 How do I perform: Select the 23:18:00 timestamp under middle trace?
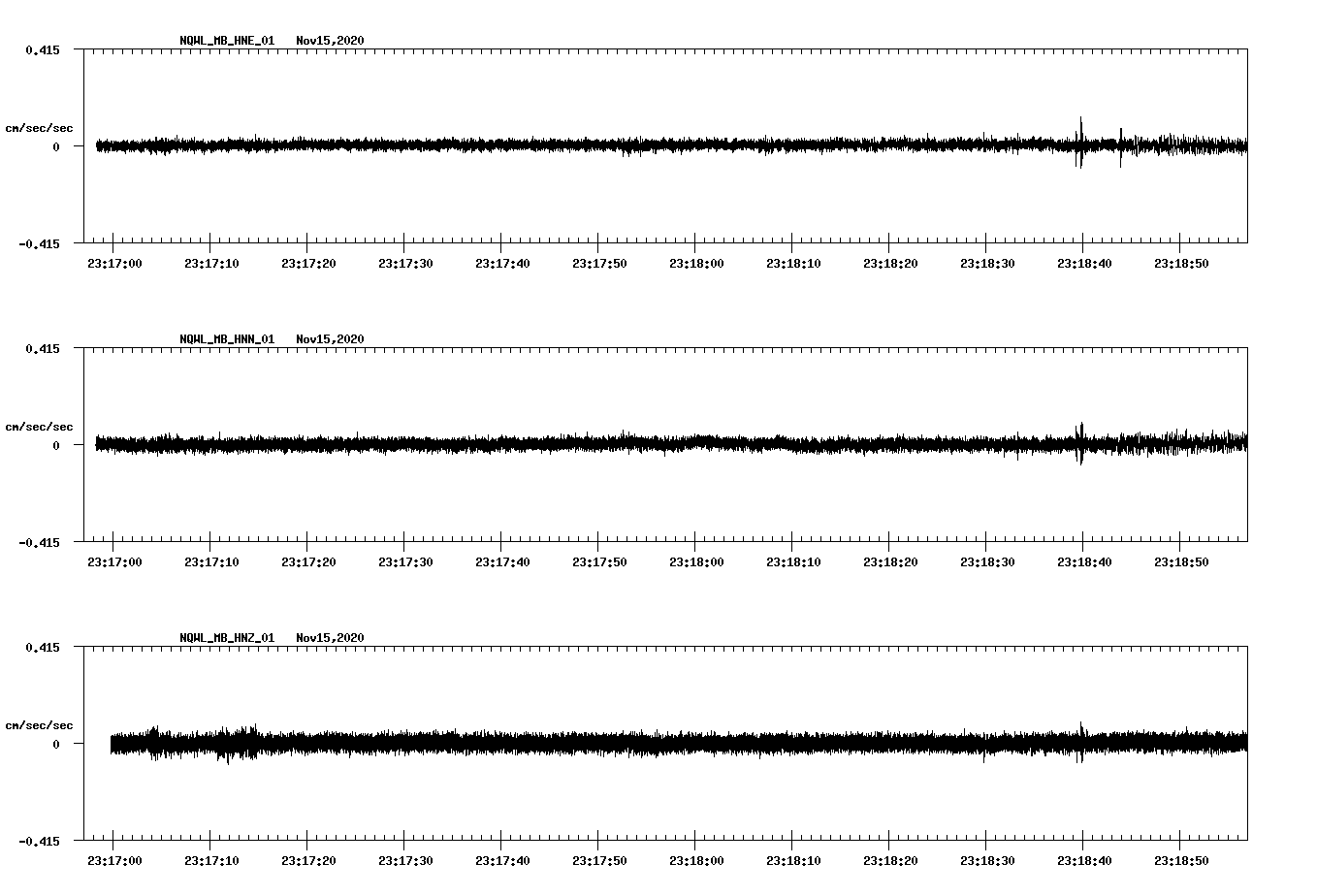click(x=698, y=560)
